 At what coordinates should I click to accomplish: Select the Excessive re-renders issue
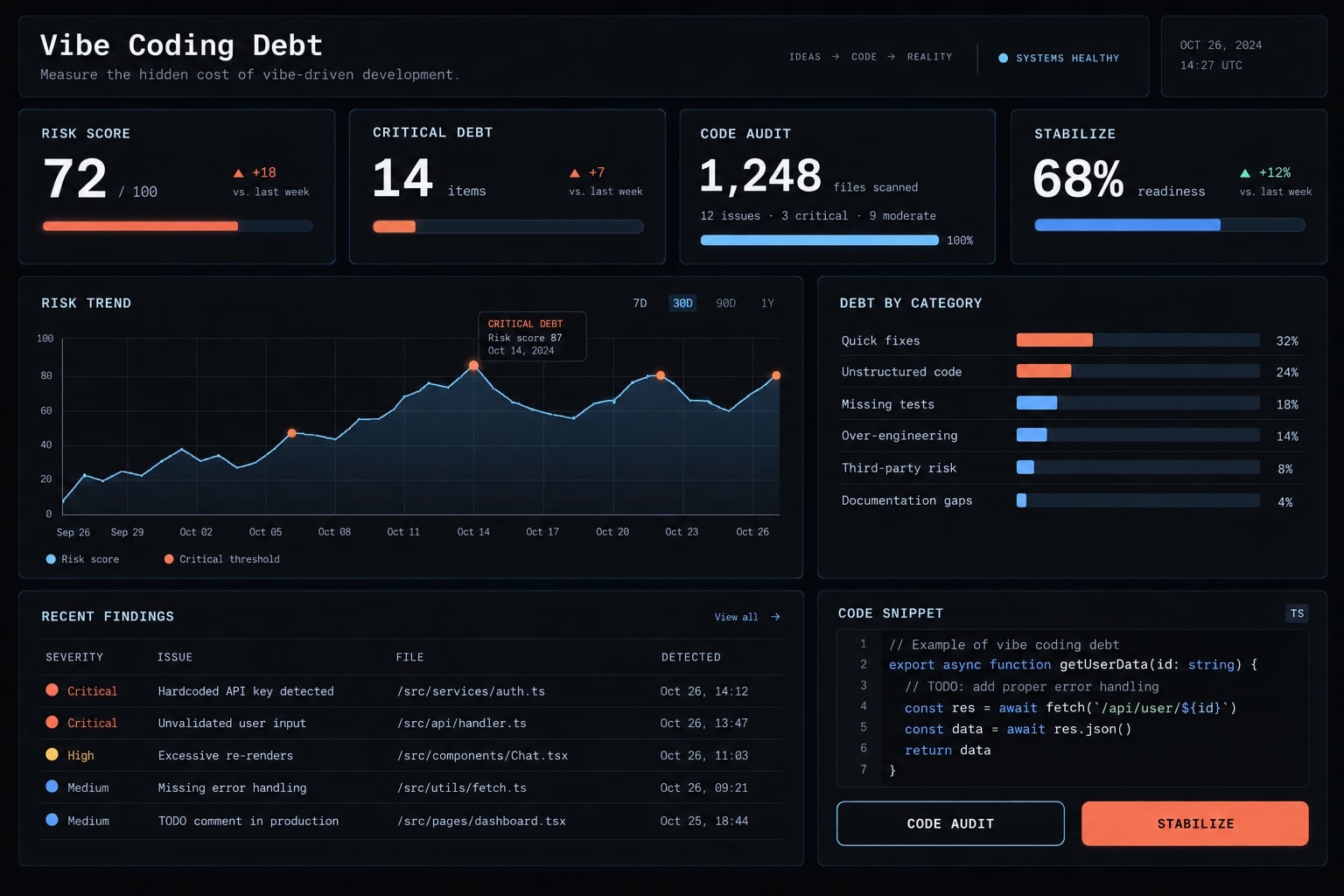click(226, 756)
